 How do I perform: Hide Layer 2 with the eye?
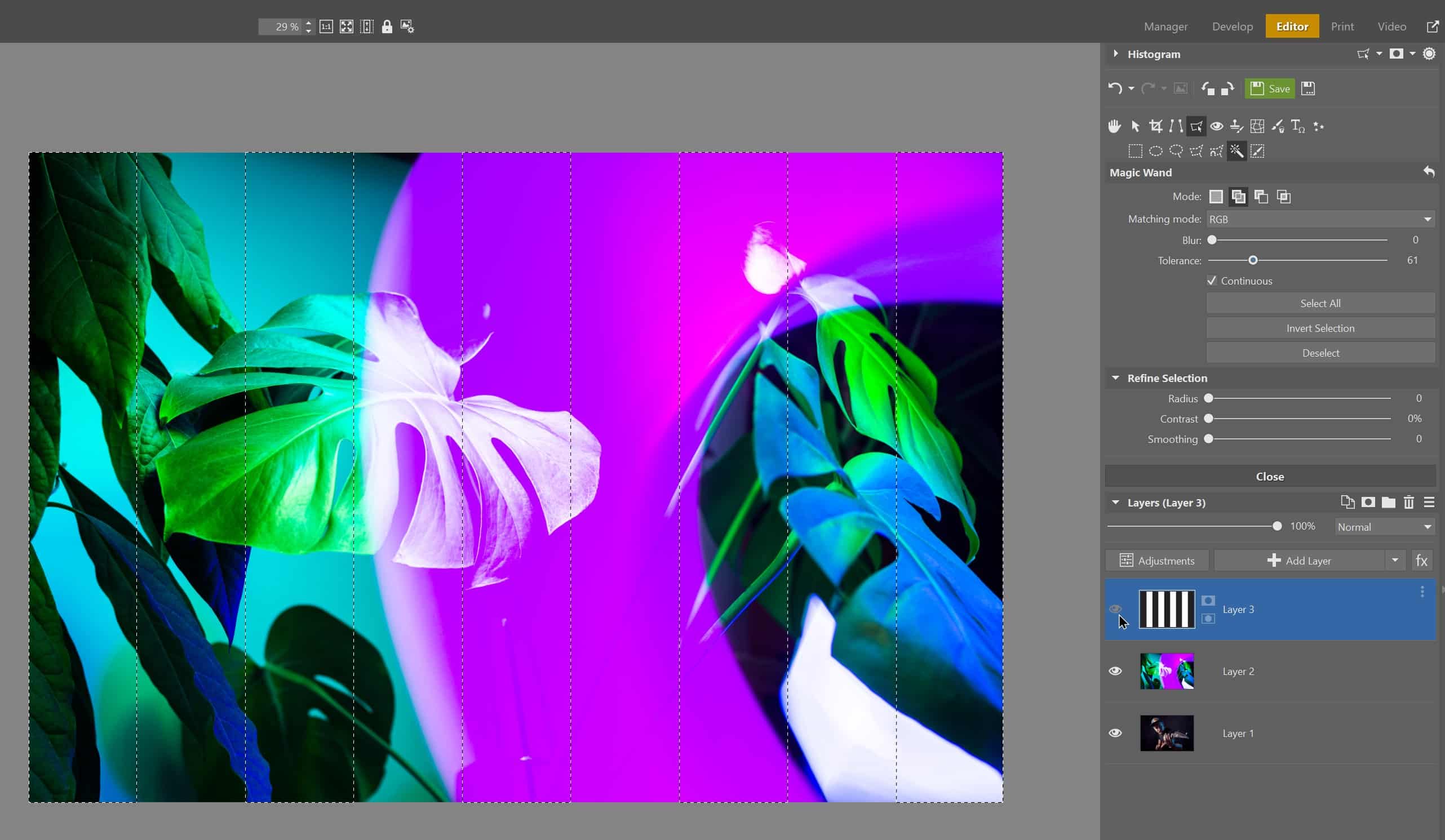(x=1115, y=671)
